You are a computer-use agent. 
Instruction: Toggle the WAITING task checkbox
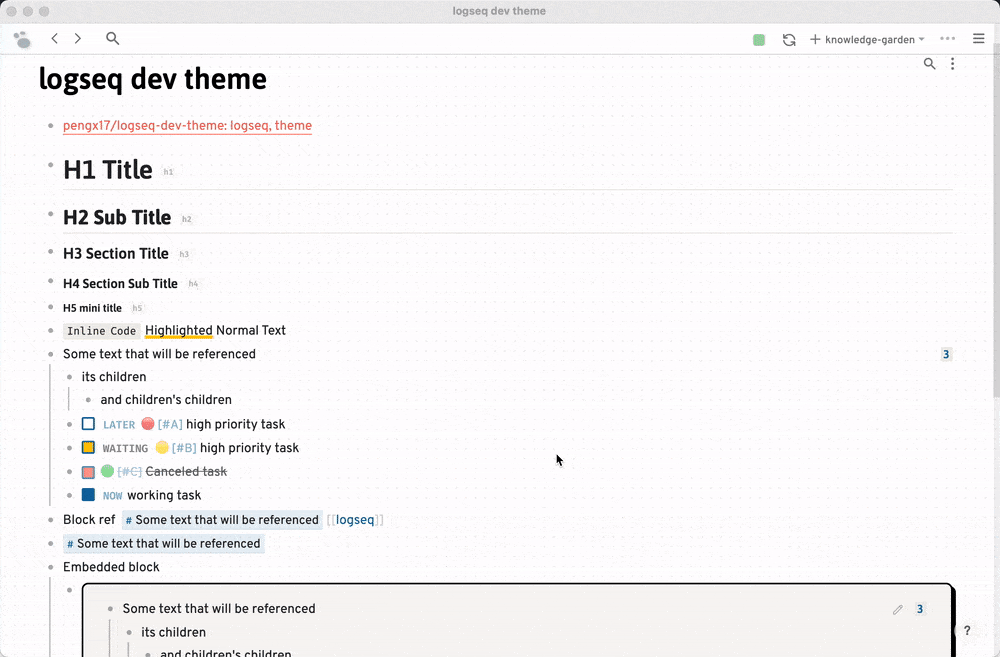pyautogui.click(x=89, y=448)
